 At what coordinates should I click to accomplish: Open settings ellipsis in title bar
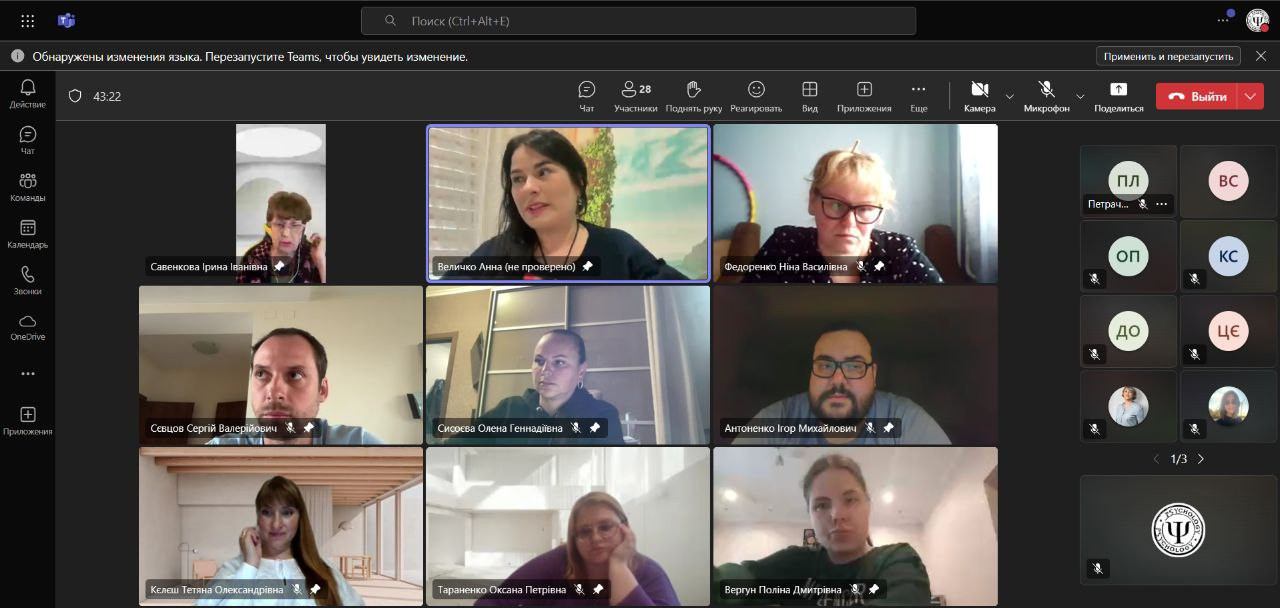(x=1223, y=20)
